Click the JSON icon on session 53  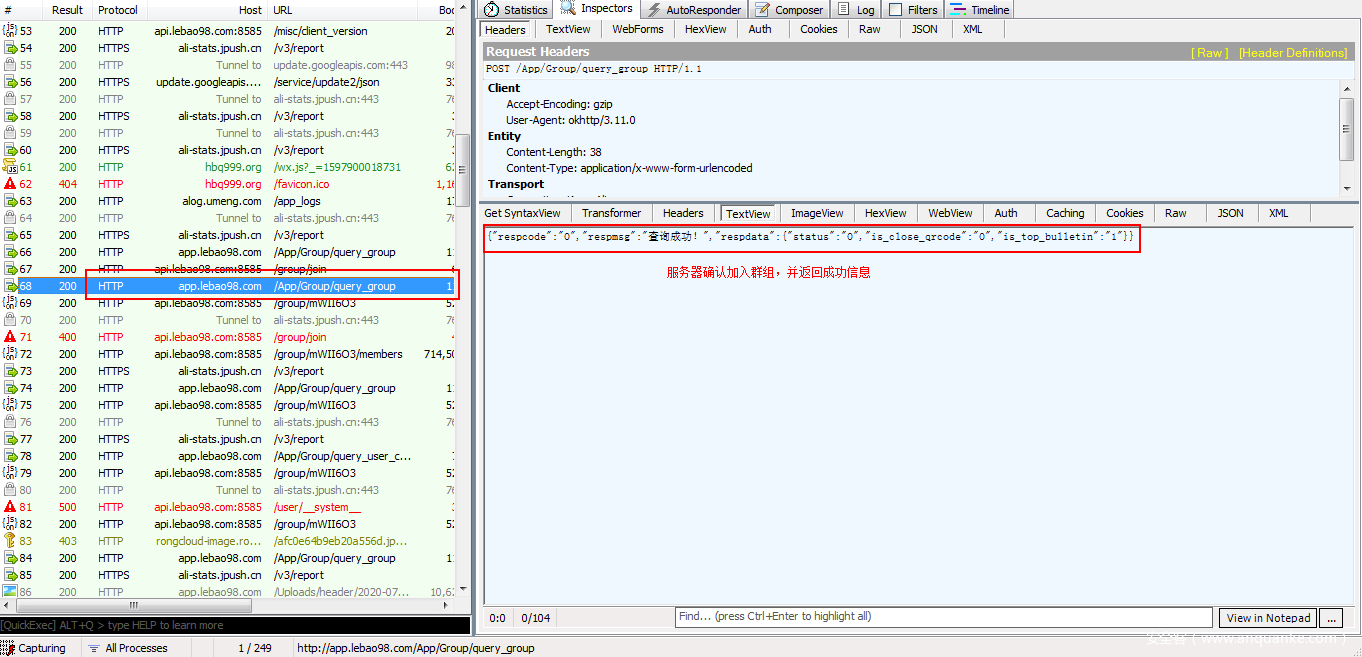coord(10,31)
